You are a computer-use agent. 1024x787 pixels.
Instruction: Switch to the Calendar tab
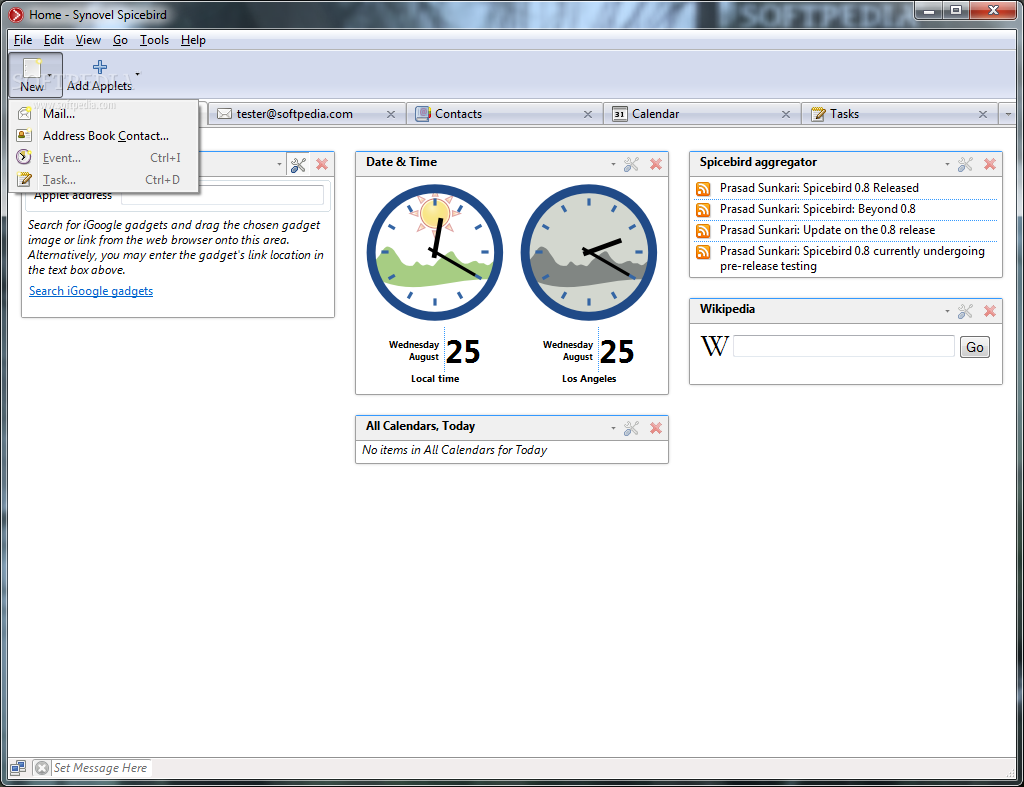(x=701, y=114)
